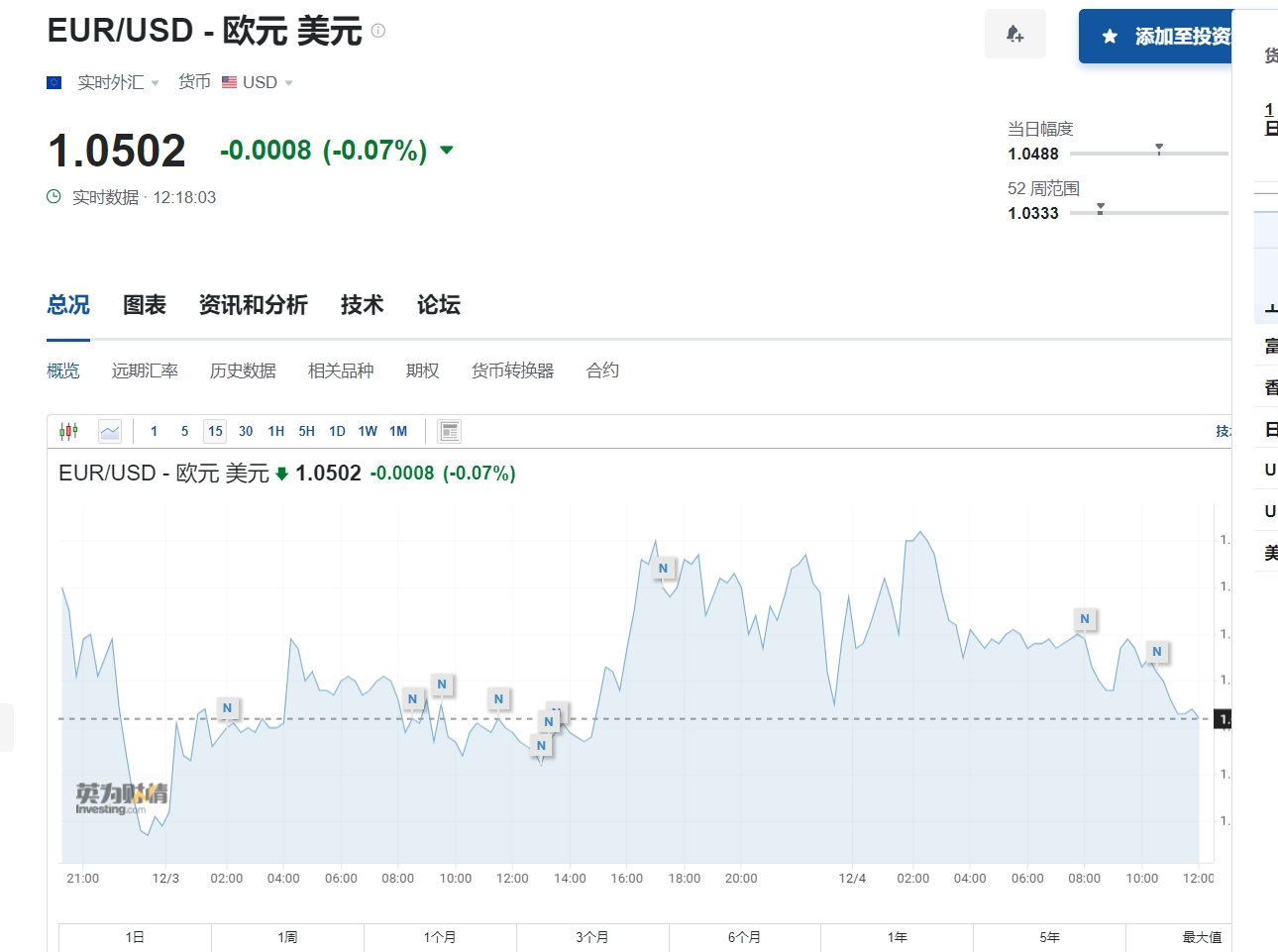
Task: Select the 30 minute interval
Action: 246,431
